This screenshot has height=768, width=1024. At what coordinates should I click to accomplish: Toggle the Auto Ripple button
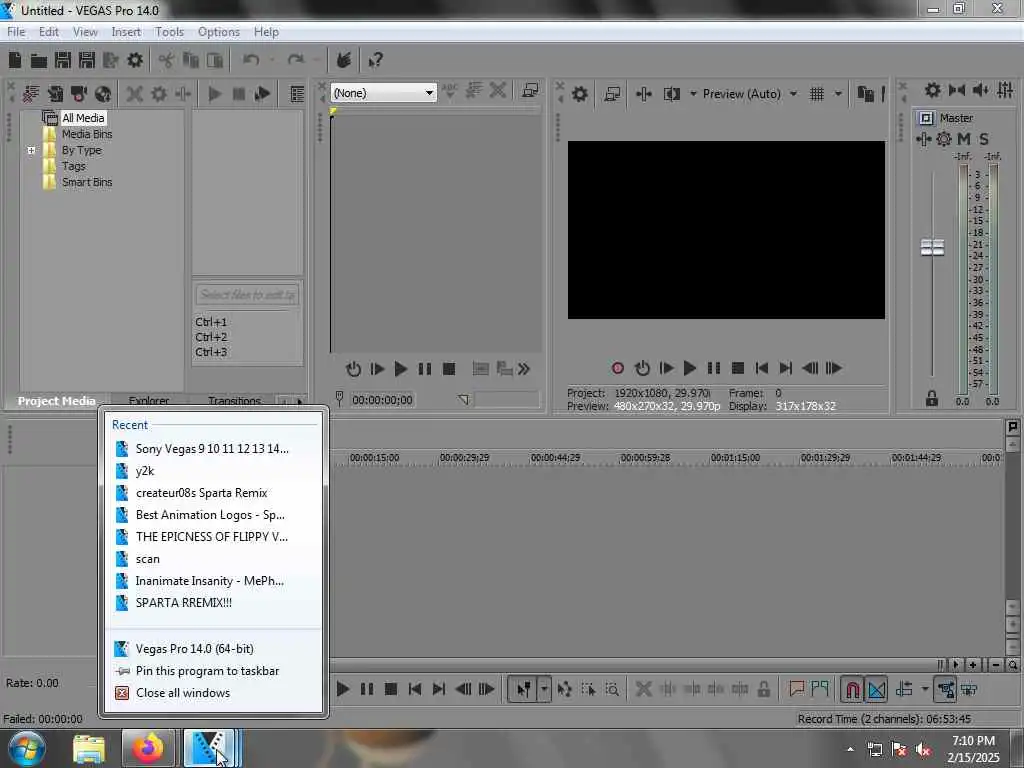904,689
